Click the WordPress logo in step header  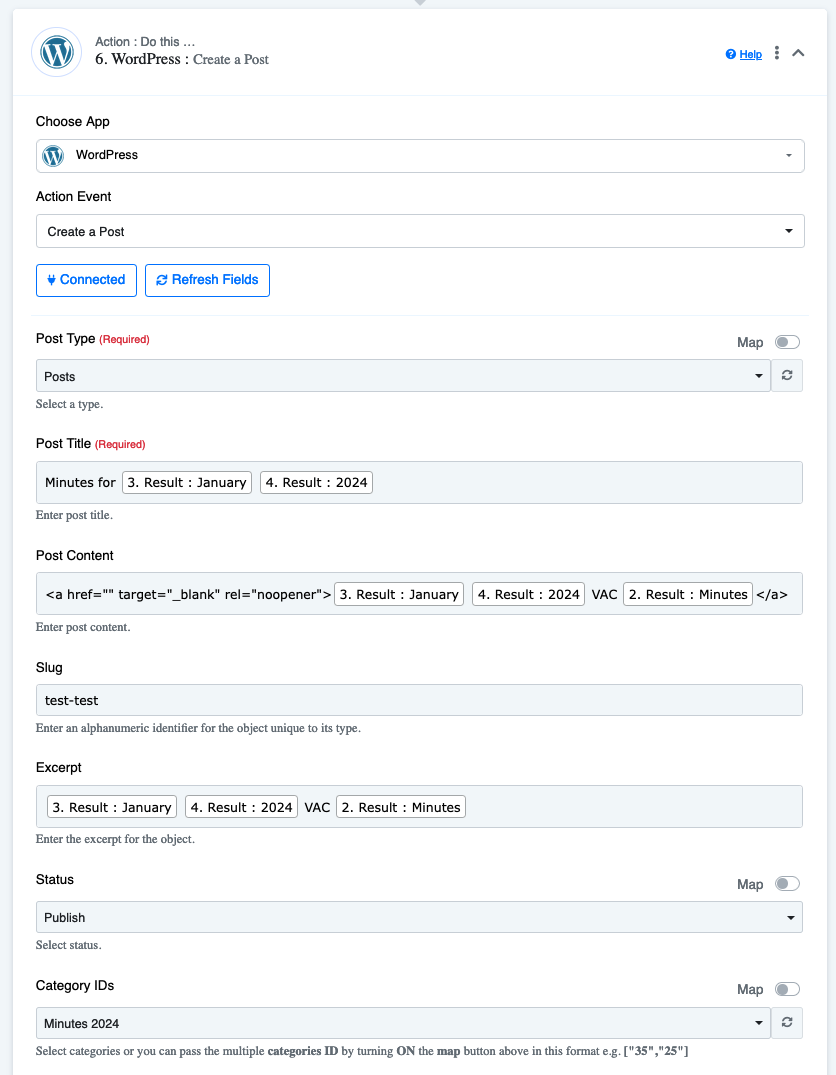(x=56, y=52)
